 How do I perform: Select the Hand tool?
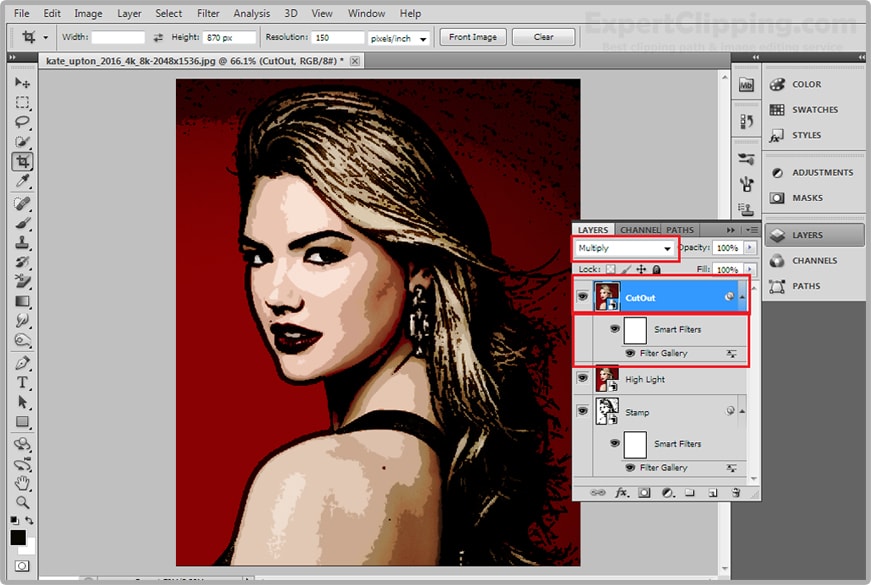pos(22,483)
